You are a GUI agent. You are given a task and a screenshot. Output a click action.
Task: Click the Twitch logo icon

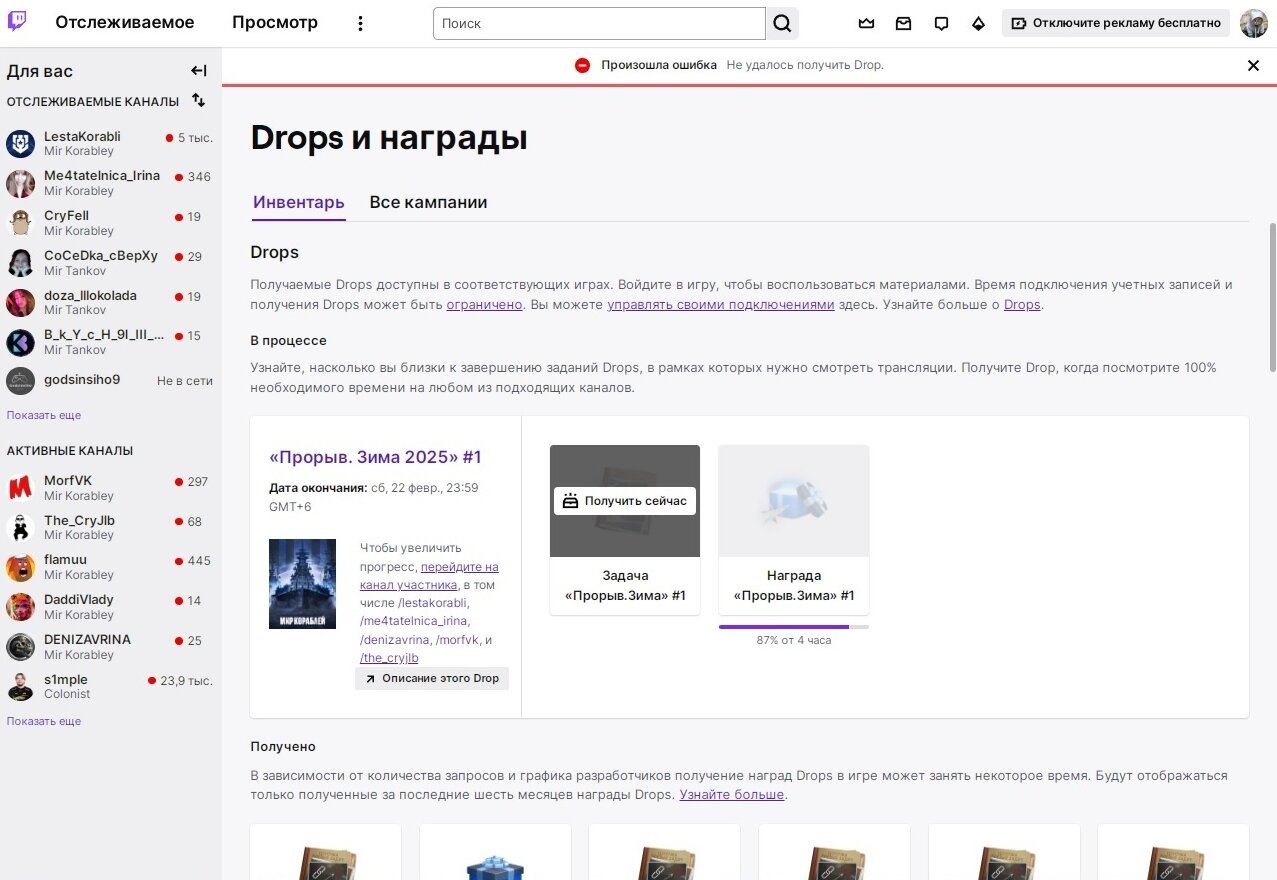[x=17, y=22]
